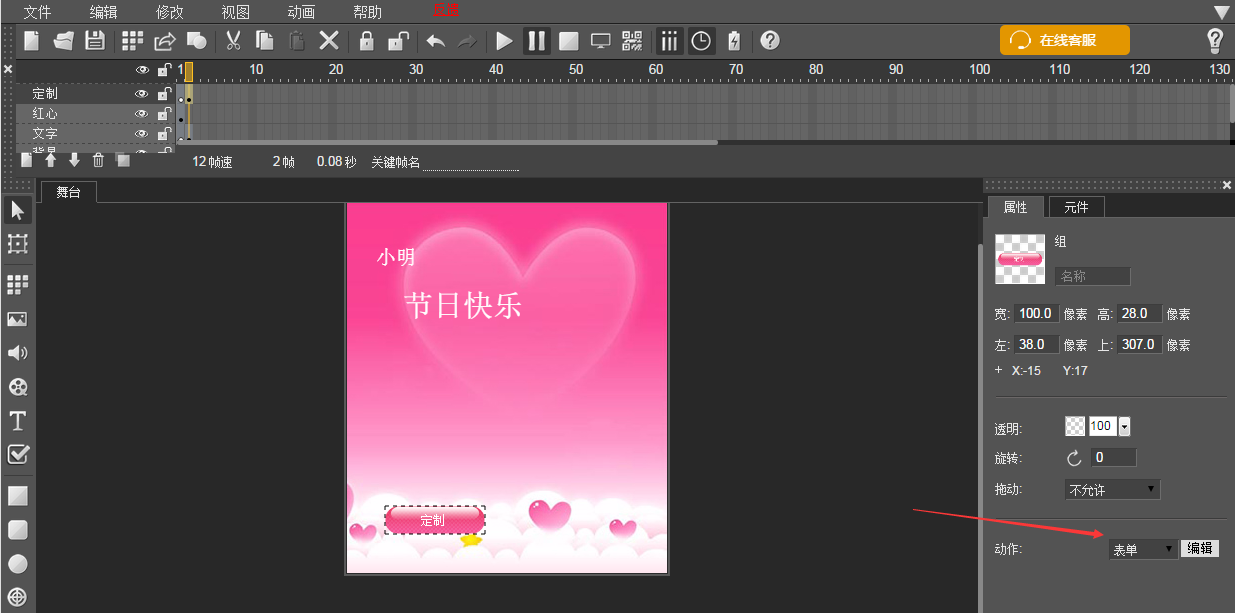The image size is (1235, 613).
Task: Click the 在线客服 button
Action: point(1063,40)
